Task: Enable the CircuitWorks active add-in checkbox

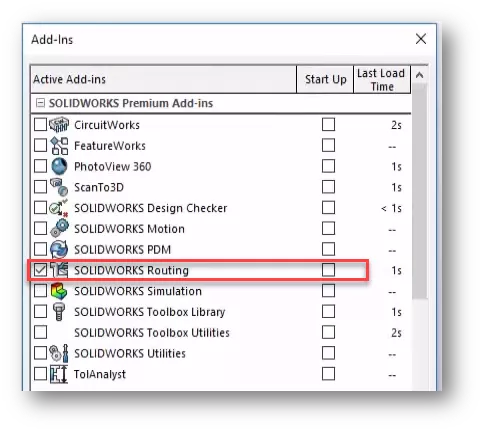Action: pyautogui.click(x=40, y=125)
